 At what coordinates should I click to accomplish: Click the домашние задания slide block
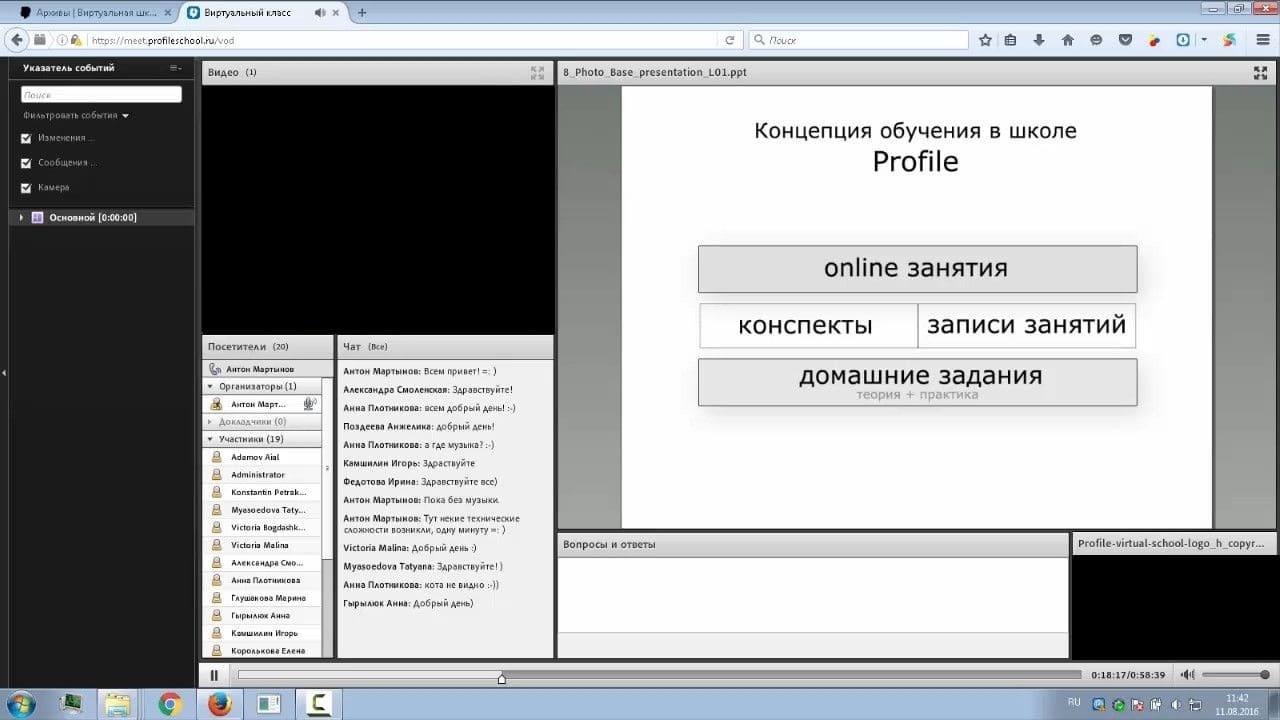click(x=917, y=382)
